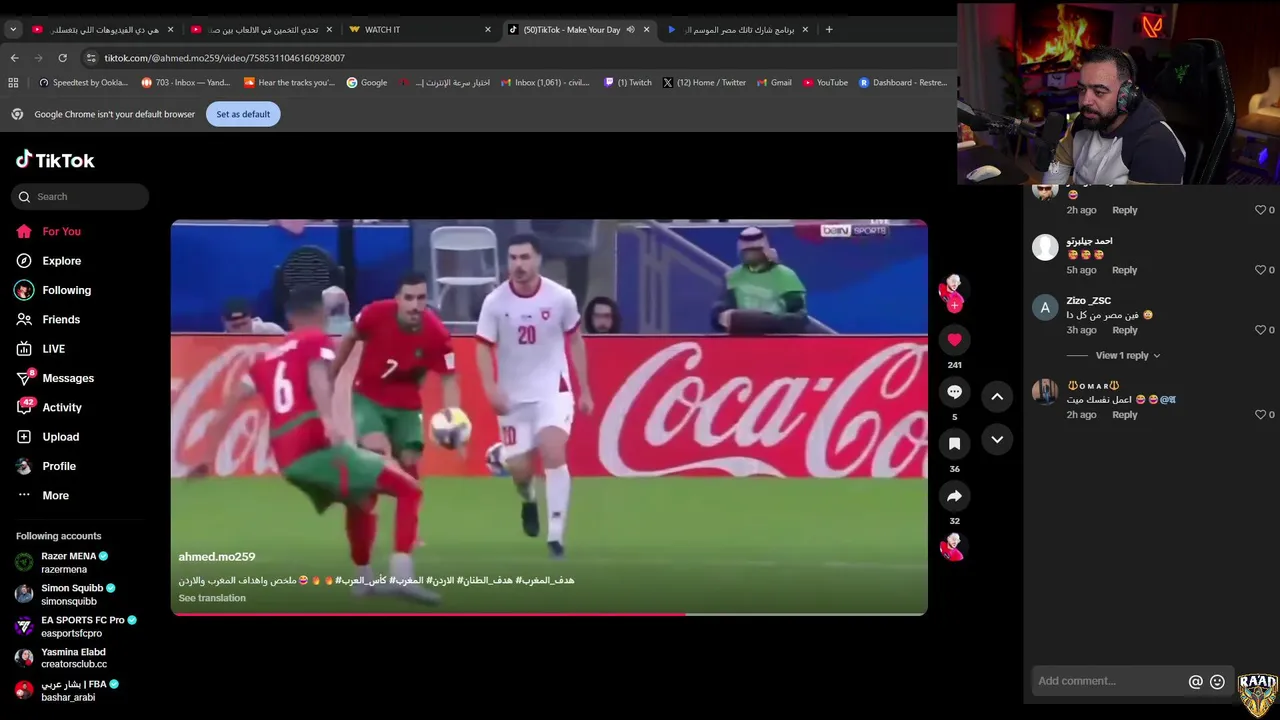The height and width of the screenshot is (720, 1280).
Task: Like احمد جيليرتو comment heart
Action: [1261, 270]
